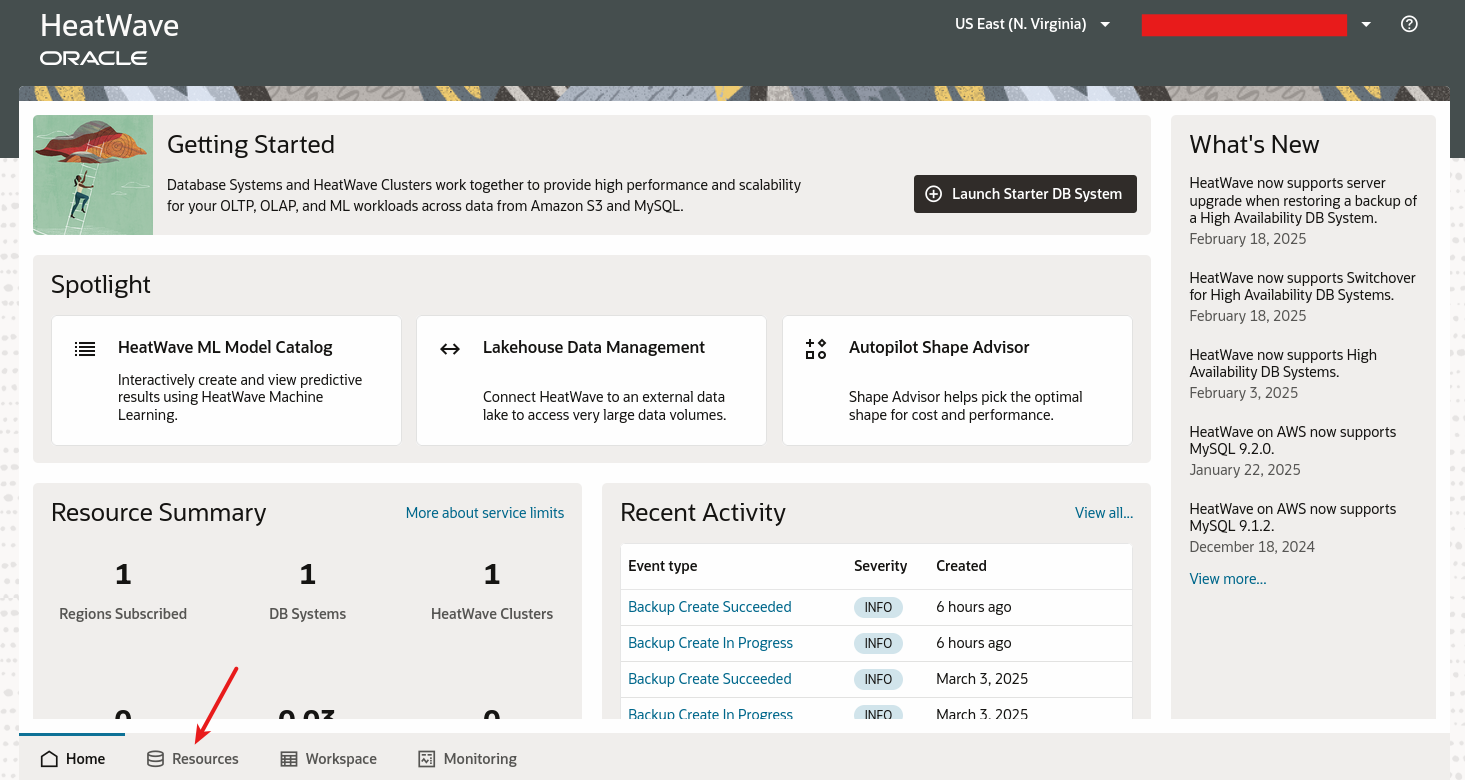Open the Lakehouse Data Management card
This screenshot has width=1465, height=780.
[591, 380]
